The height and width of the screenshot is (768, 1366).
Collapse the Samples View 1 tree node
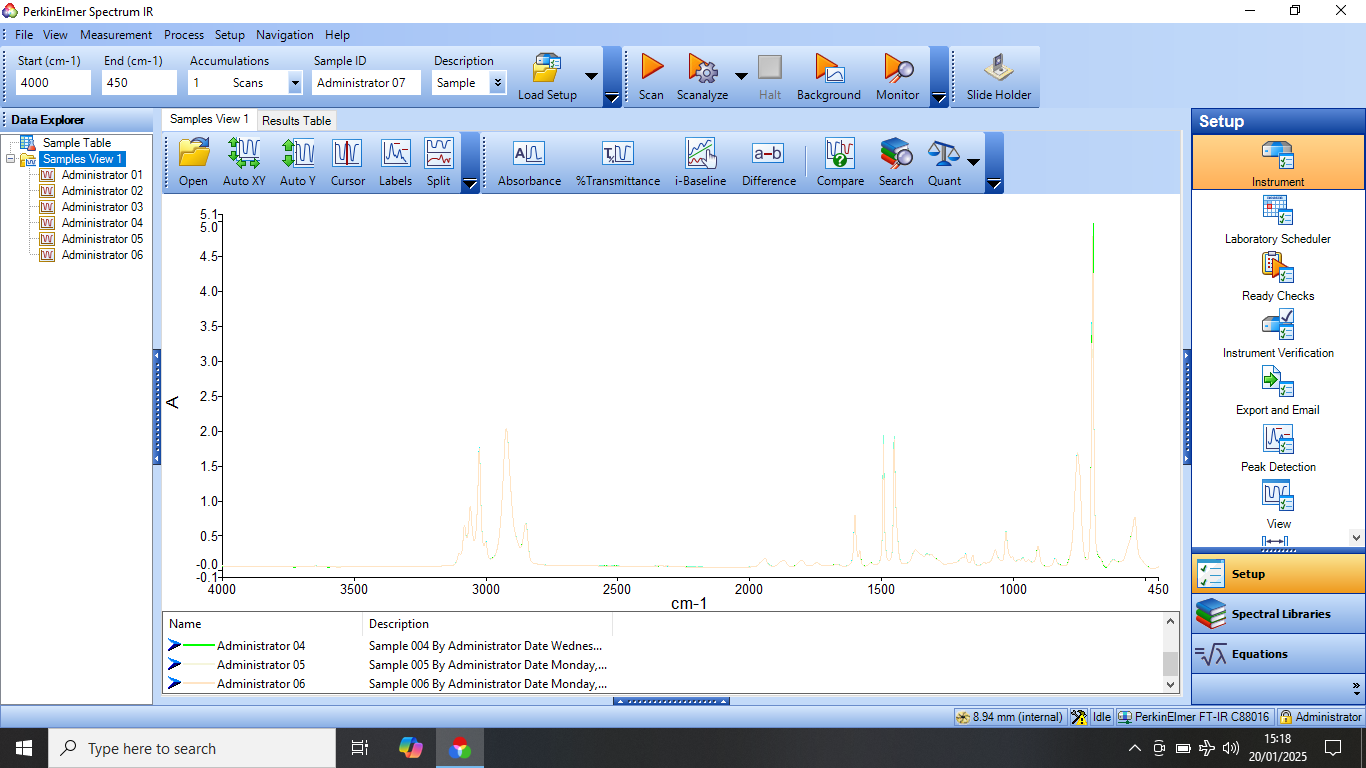click(x=11, y=159)
